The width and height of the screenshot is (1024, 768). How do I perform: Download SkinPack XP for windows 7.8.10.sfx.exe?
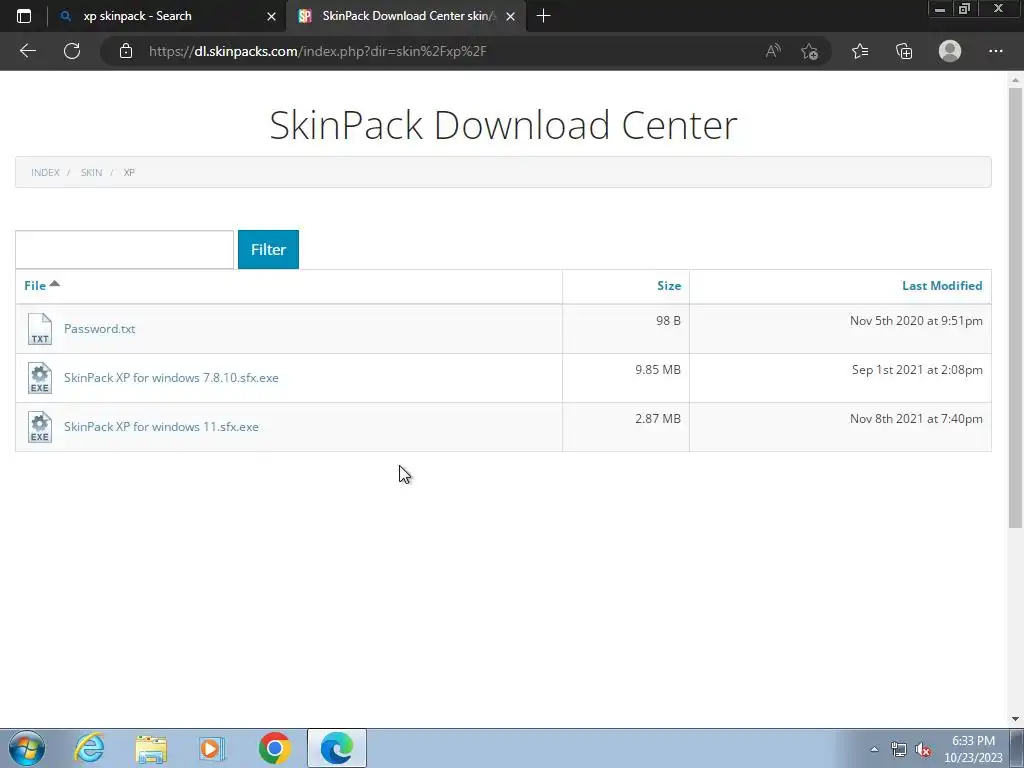[171, 377]
